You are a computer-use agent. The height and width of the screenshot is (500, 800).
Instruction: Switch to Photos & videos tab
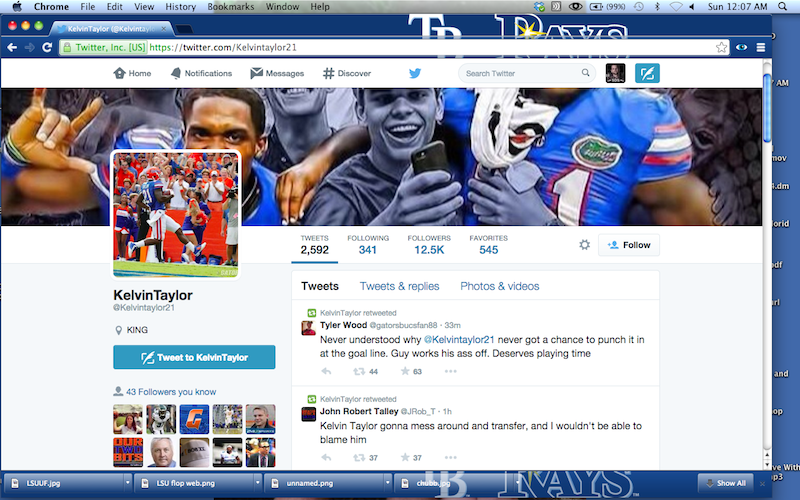[x=499, y=286]
